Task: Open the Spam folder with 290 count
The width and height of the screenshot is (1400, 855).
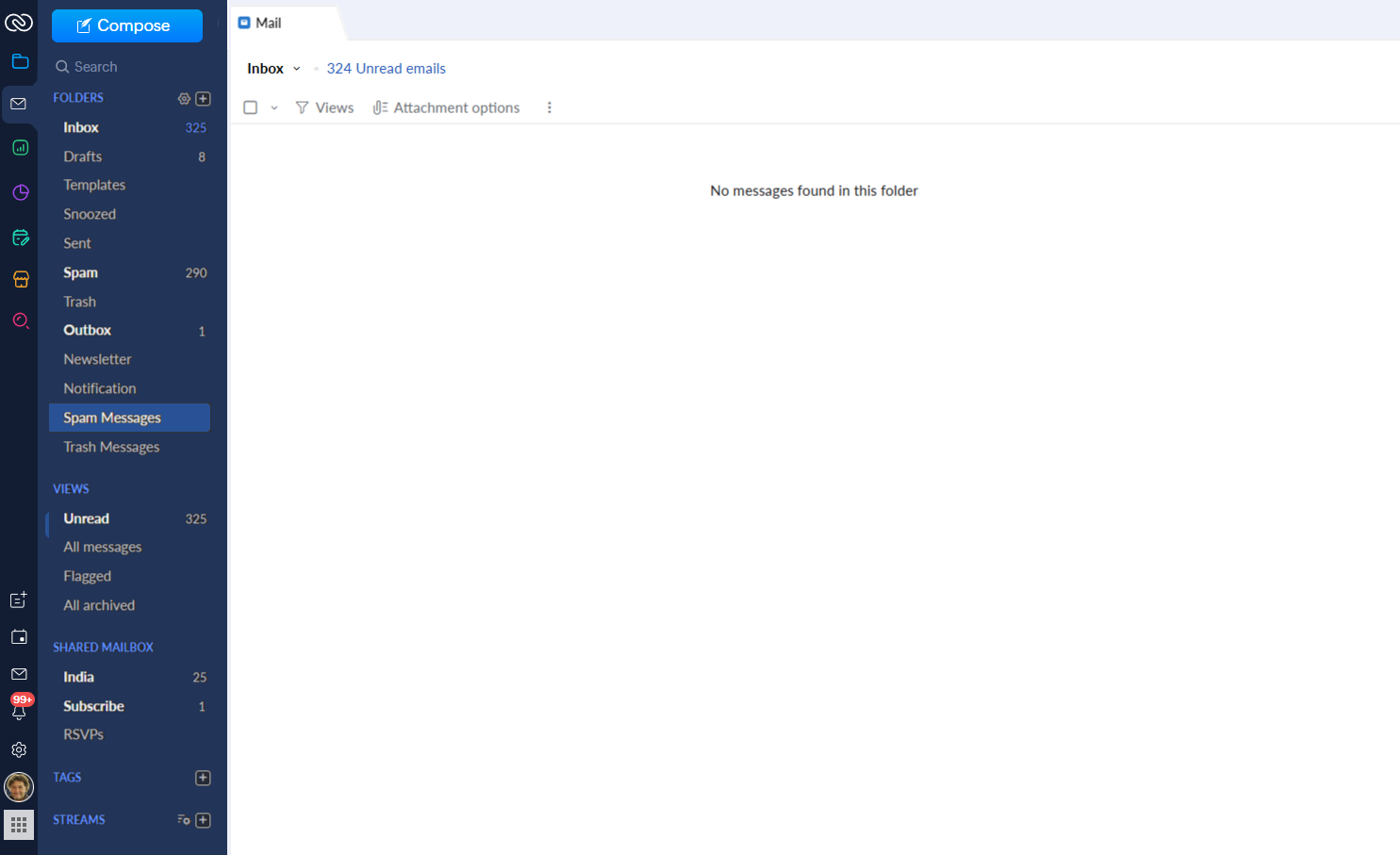Action: point(130,272)
